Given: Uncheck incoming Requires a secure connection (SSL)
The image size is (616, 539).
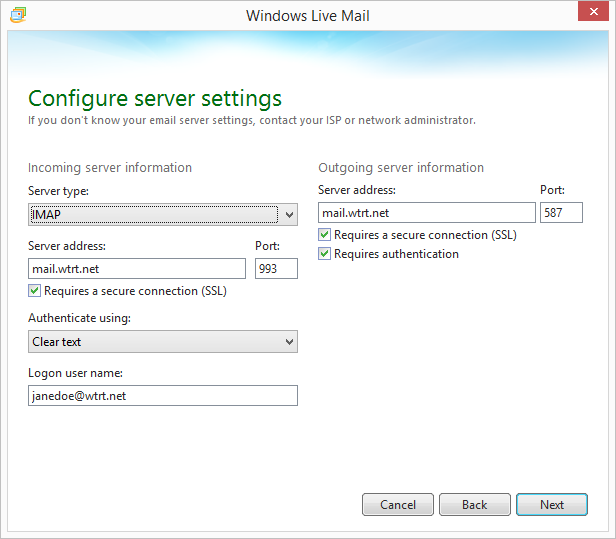Looking at the screenshot, I should [36, 291].
